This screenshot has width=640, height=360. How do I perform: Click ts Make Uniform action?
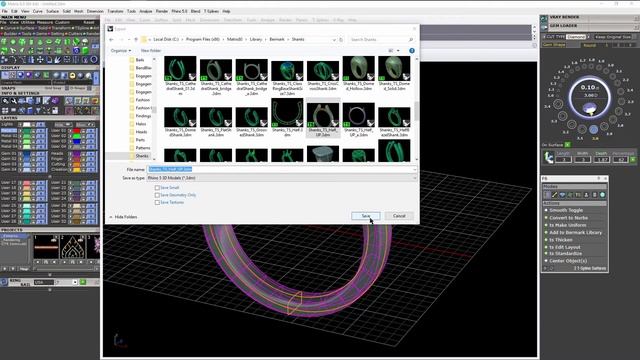pyautogui.click(x=568, y=225)
